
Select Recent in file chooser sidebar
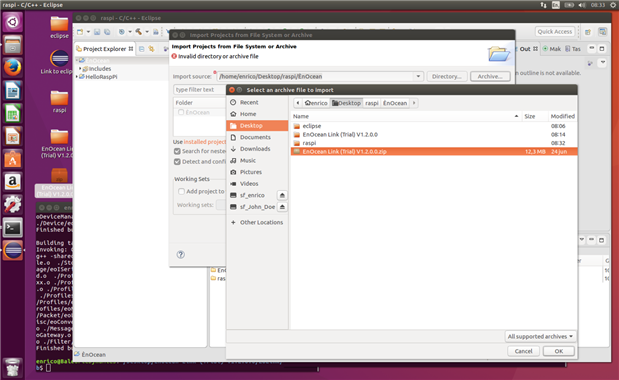coord(257,102)
